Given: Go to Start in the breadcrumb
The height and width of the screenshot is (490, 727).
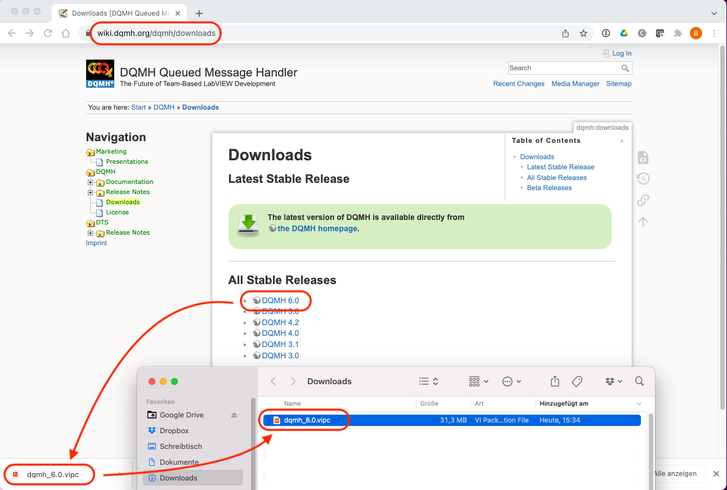Looking at the screenshot, I should tap(138, 107).
